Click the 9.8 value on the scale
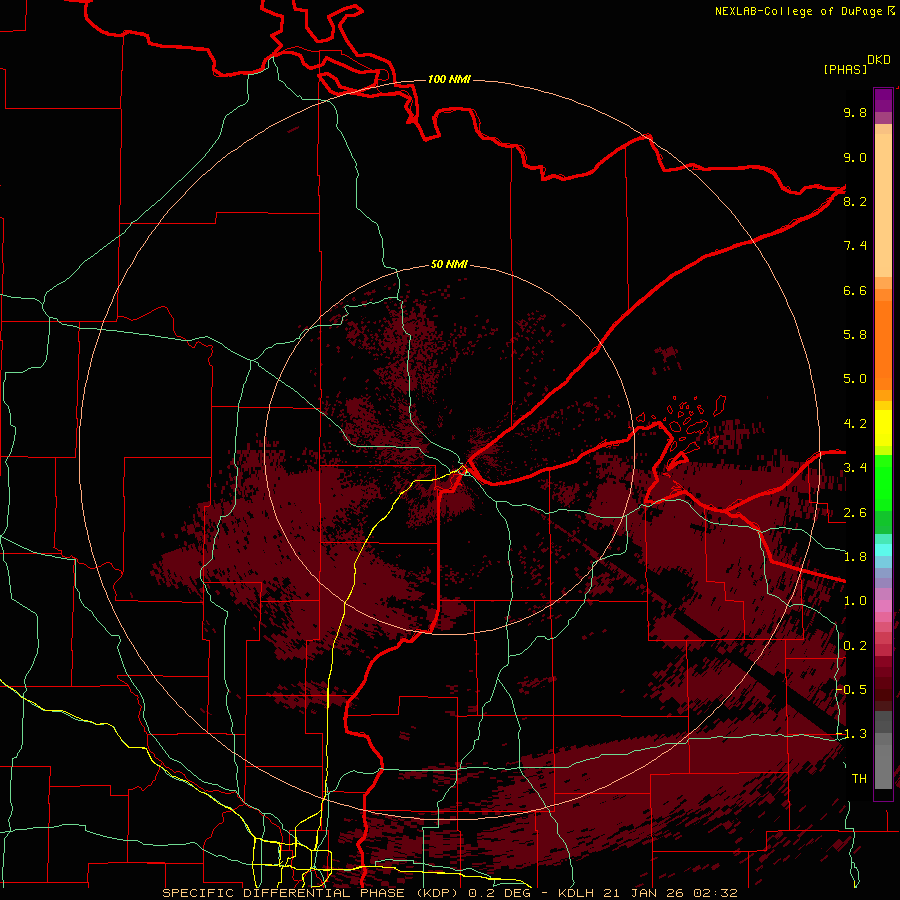This screenshot has width=900, height=900. tap(855, 112)
